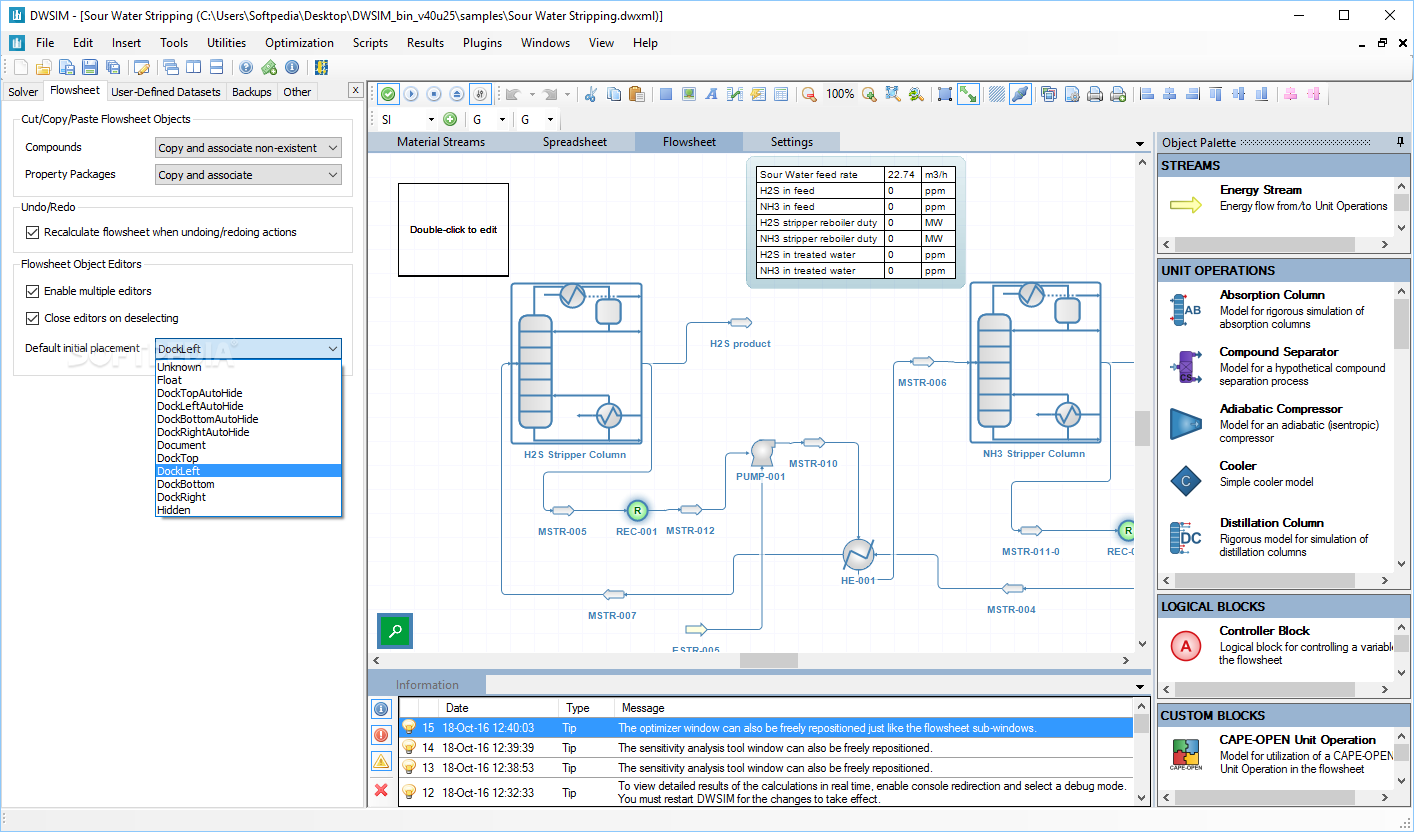Click the blue info About icon
The width and height of the screenshot is (1414, 832).
[292, 67]
